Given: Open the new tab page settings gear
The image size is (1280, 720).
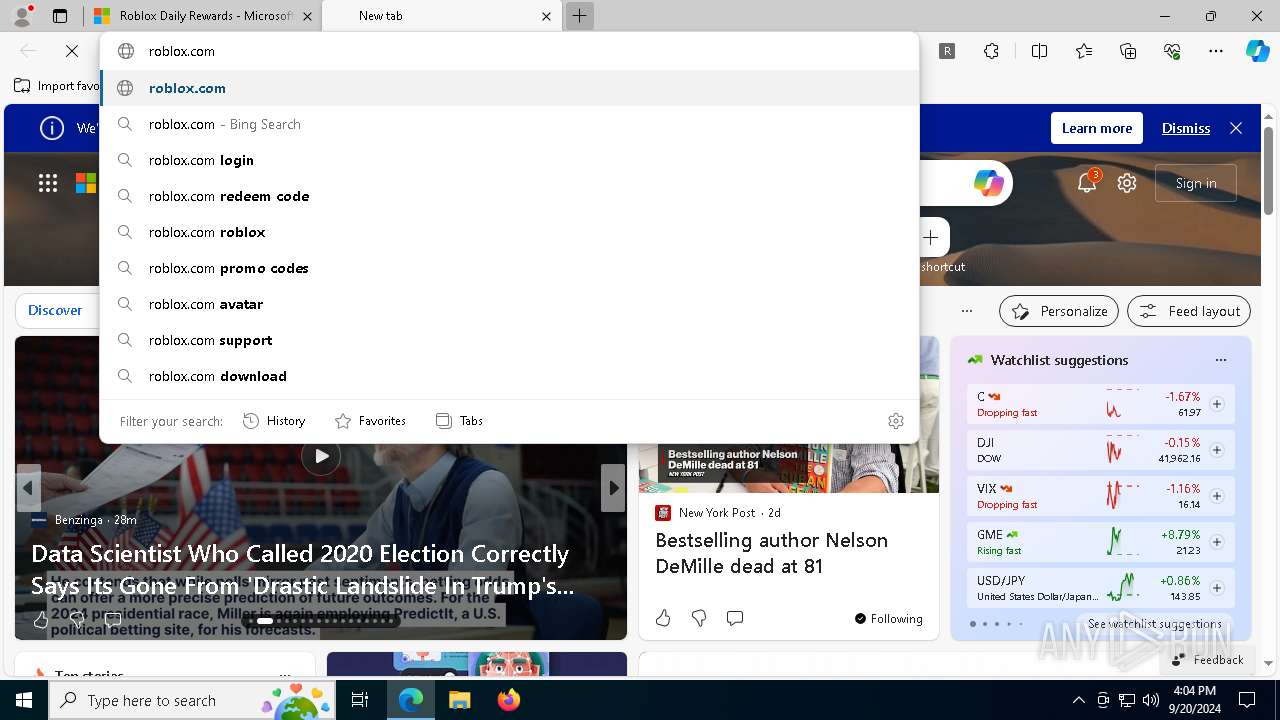Looking at the screenshot, I should pos(1127,183).
